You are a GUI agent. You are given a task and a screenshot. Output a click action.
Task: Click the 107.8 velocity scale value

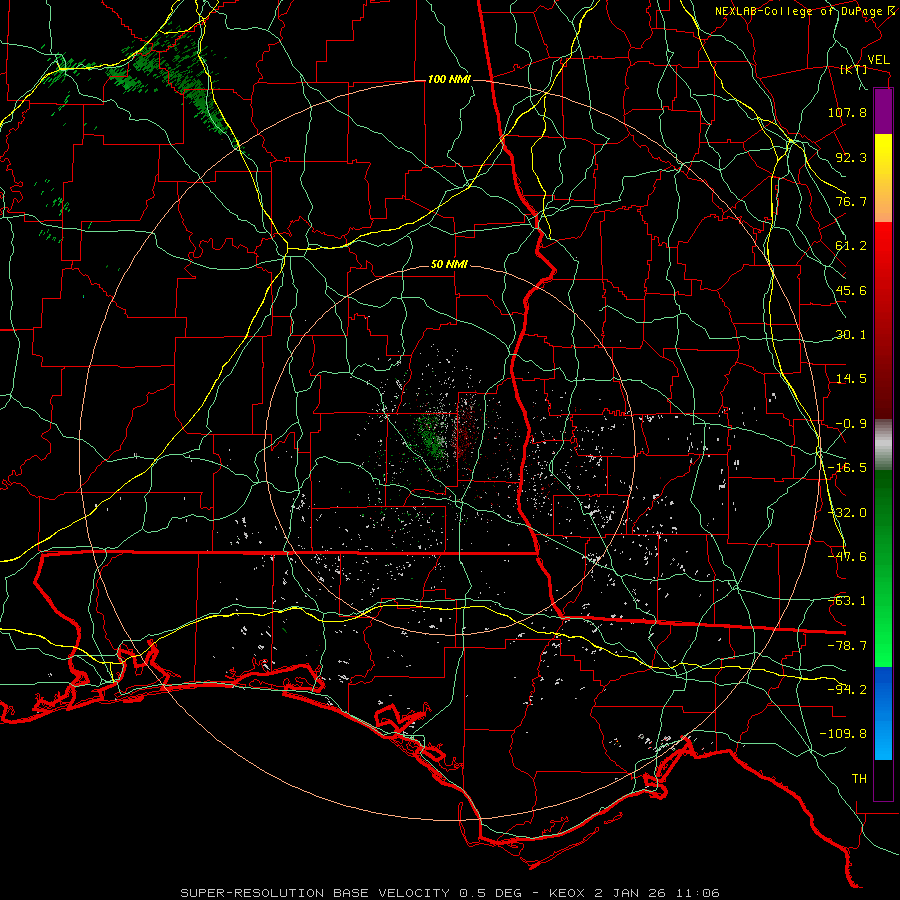coord(847,112)
